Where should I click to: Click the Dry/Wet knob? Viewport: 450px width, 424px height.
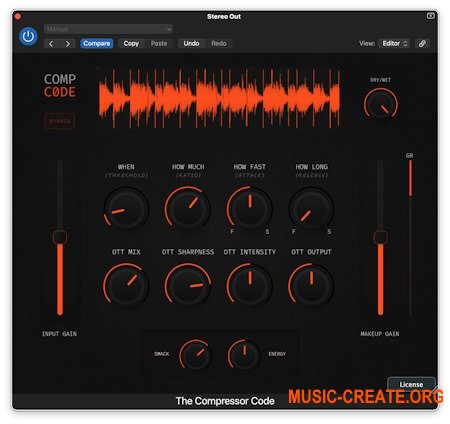[381, 104]
